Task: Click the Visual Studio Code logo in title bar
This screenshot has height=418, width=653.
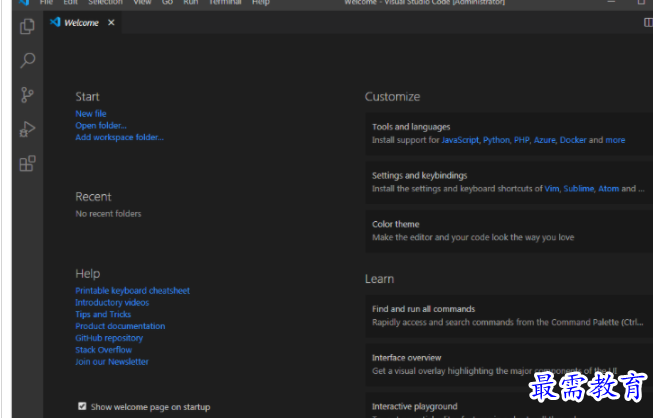Action: (24, 2)
